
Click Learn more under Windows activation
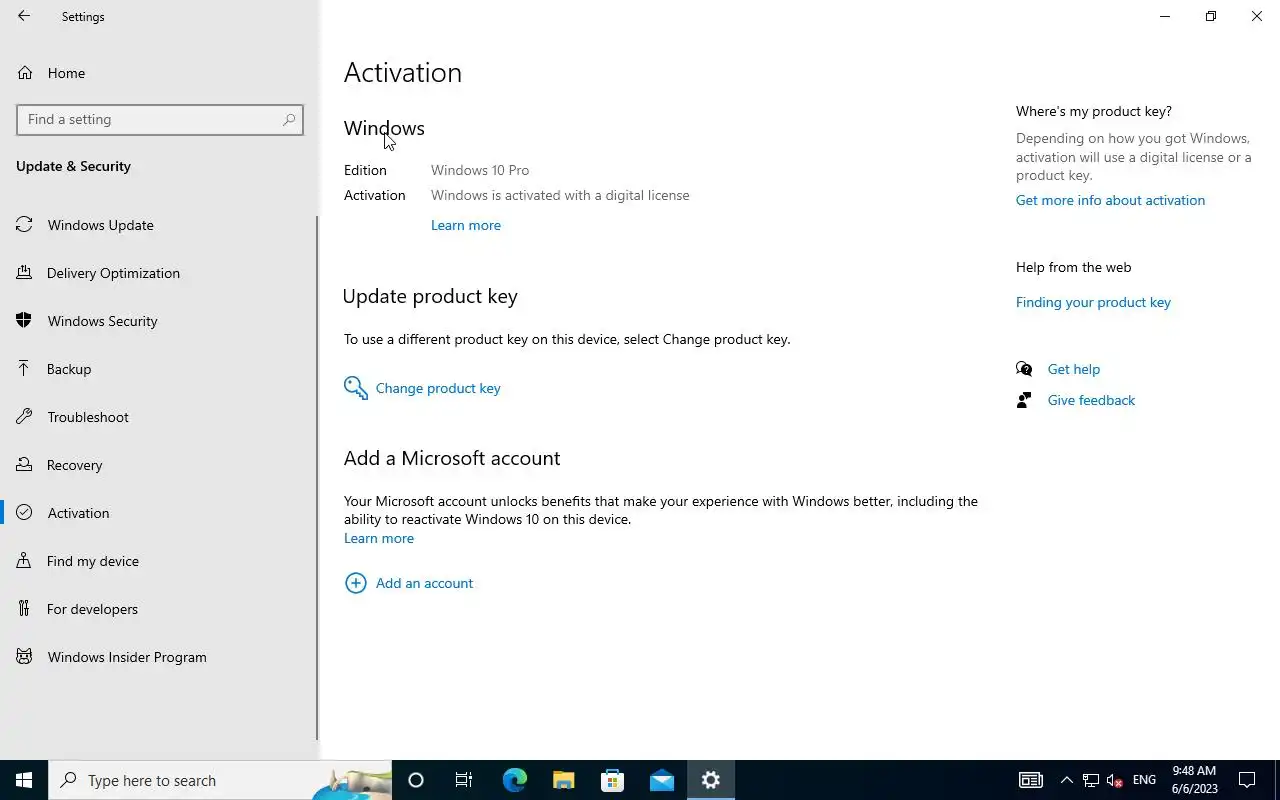pos(466,225)
